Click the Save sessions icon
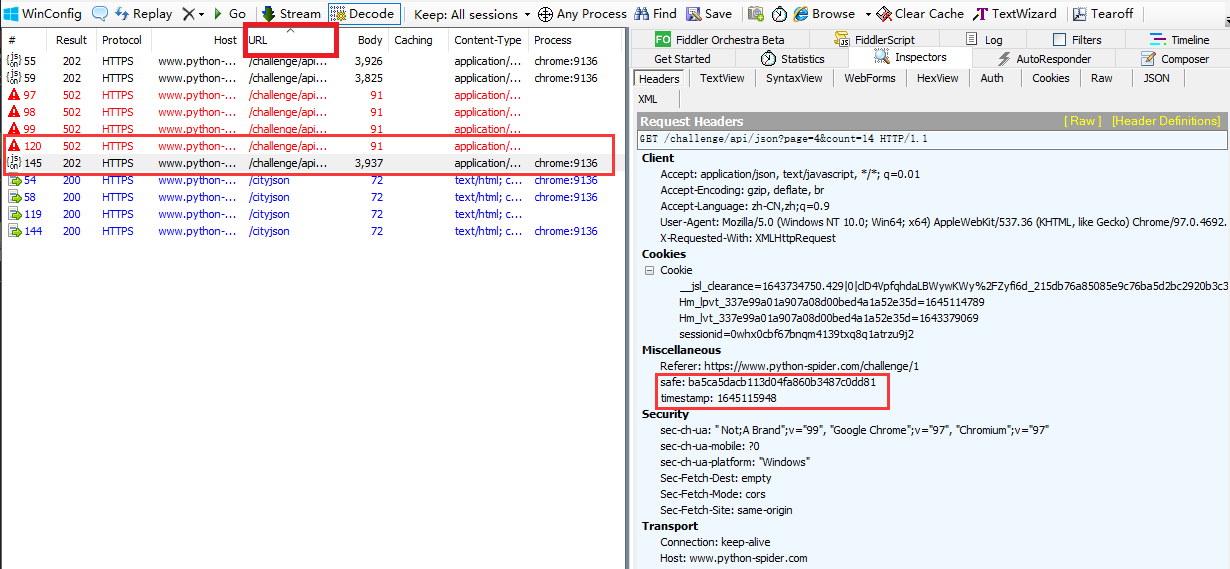This screenshot has height=569, width=1230. [x=709, y=14]
